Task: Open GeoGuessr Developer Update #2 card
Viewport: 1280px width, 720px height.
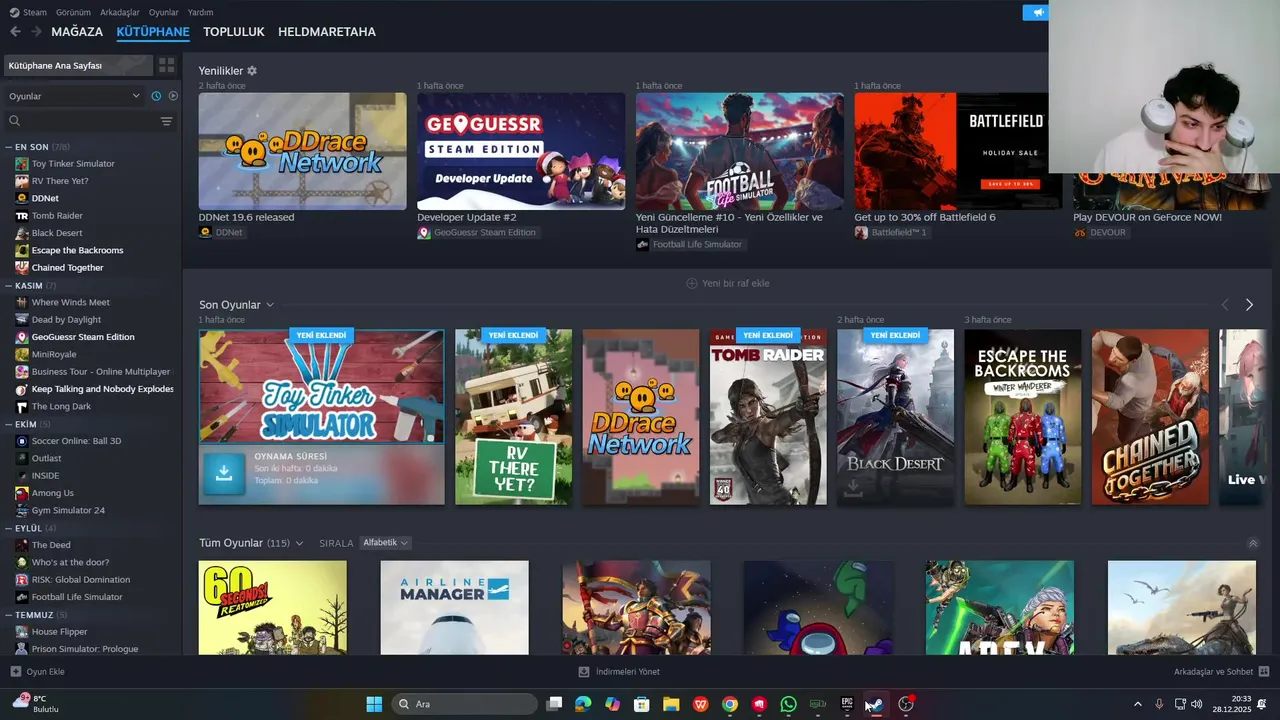Action: pyautogui.click(x=521, y=151)
